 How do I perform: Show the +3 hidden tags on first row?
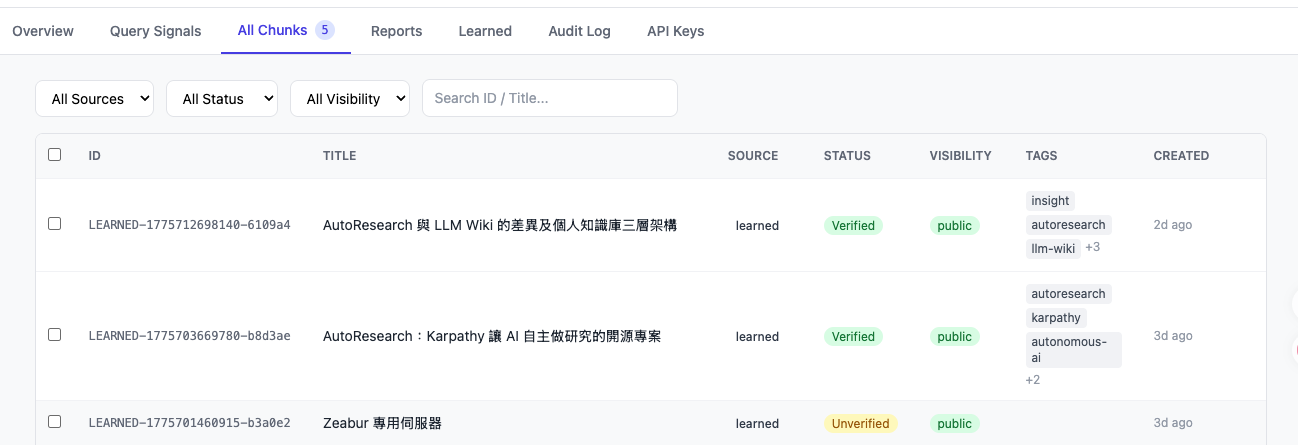1092,248
